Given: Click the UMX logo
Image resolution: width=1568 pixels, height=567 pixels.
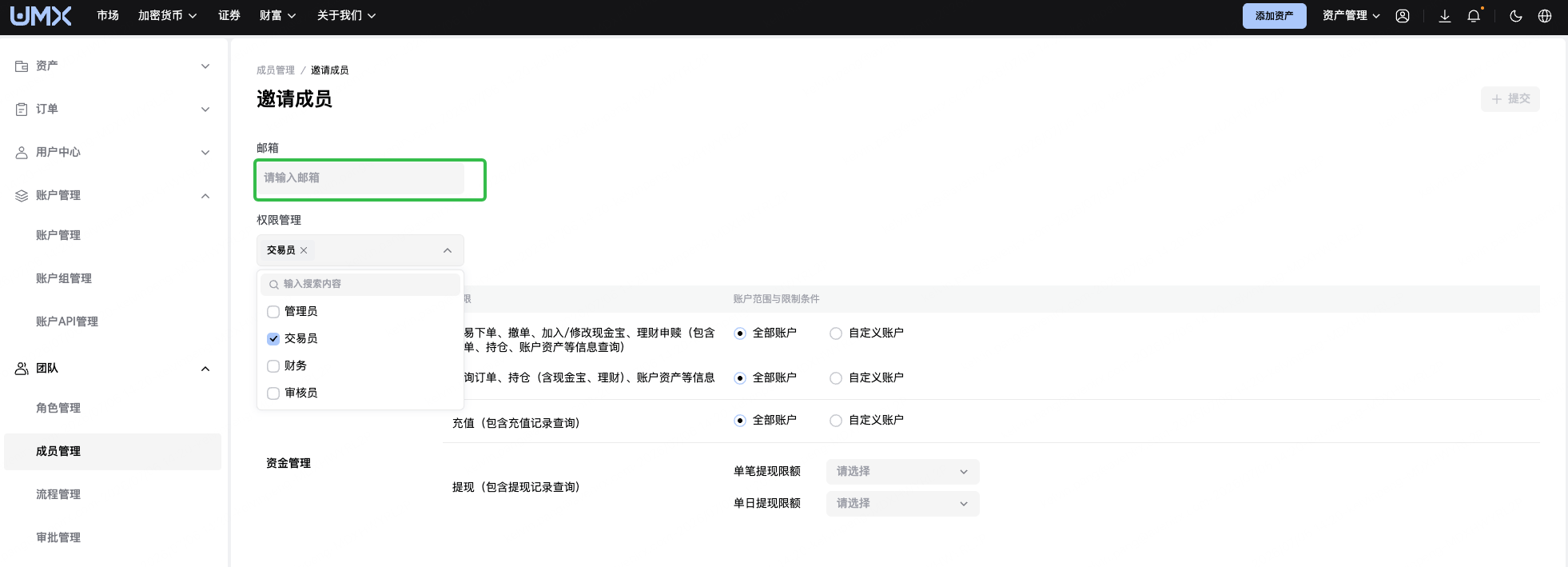Looking at the screenshot, I should click(41, 16).
